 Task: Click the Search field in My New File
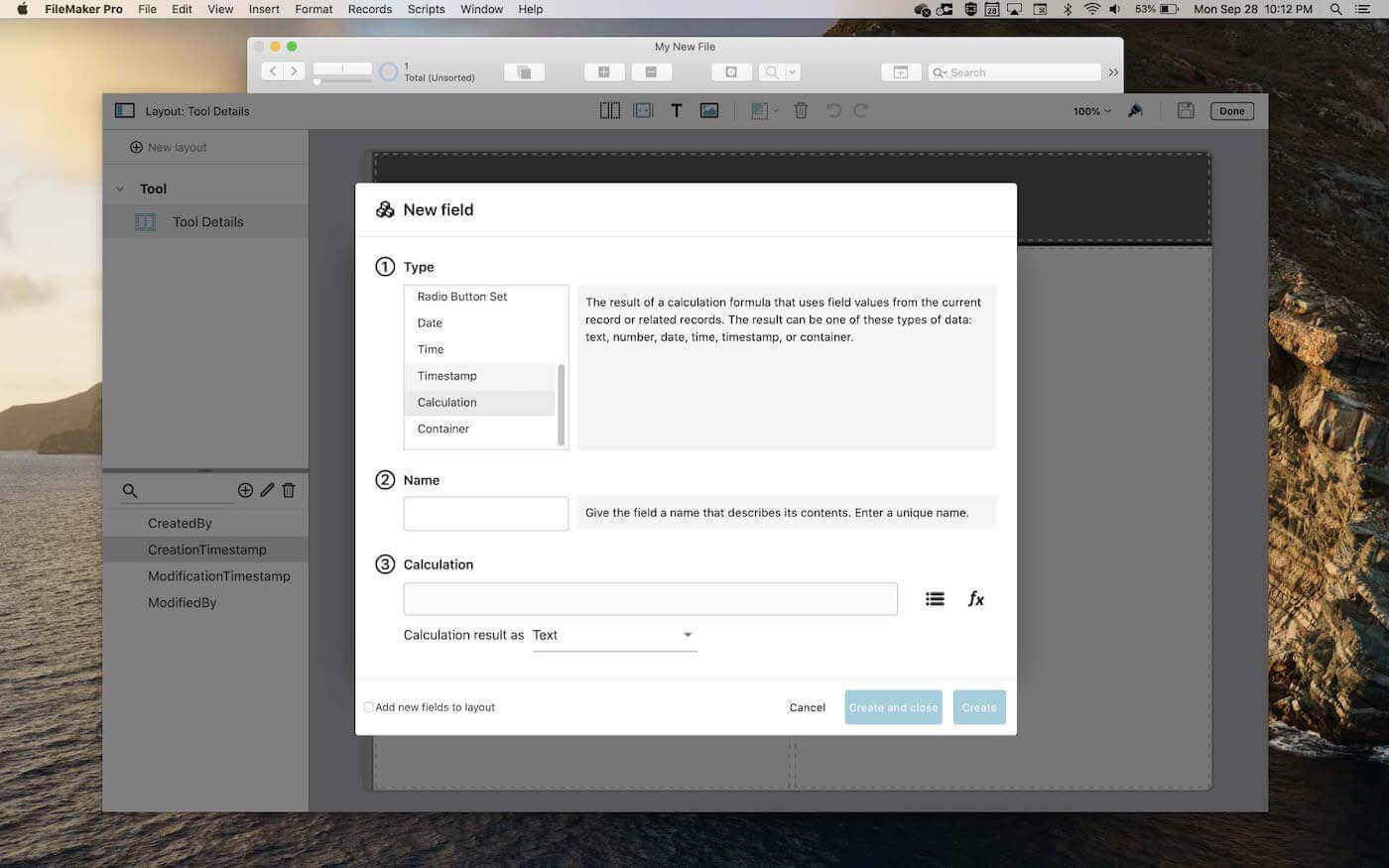[1015, 72]
